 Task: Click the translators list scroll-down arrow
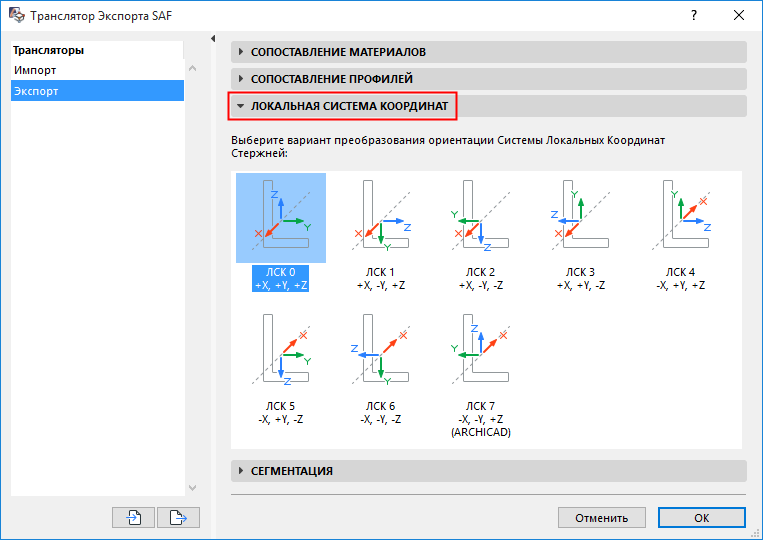pos(193,487)
